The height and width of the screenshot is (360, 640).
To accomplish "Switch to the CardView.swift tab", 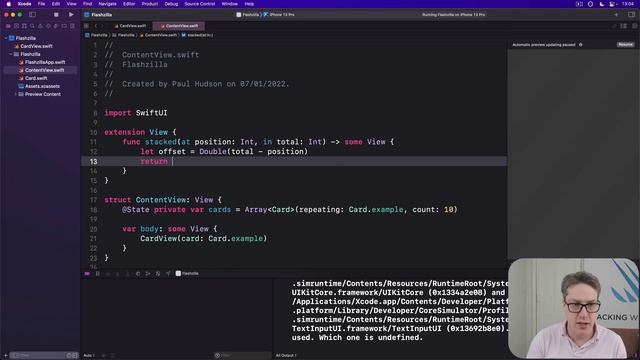I will point(130,26).
